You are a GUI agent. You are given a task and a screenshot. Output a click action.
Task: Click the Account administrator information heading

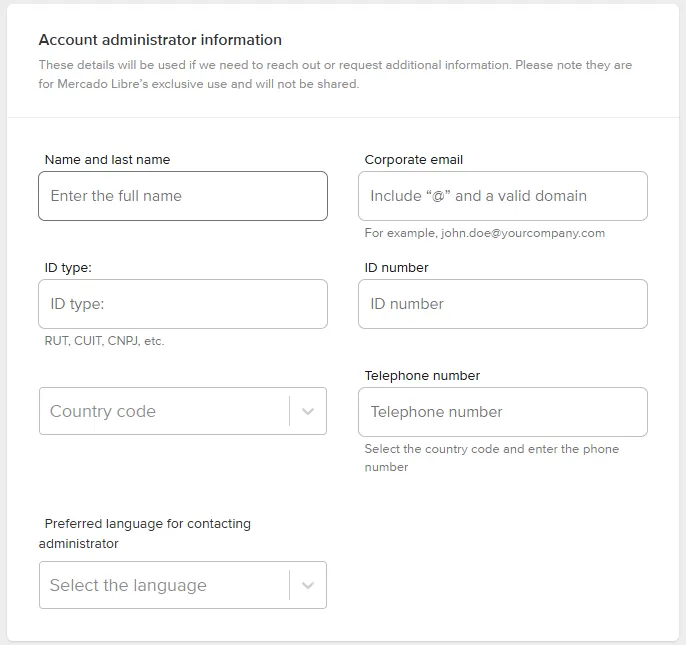tap(160, 40)
